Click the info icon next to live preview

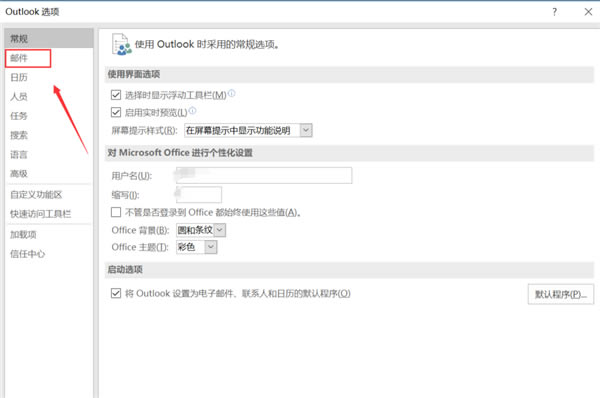pos(192,111)
